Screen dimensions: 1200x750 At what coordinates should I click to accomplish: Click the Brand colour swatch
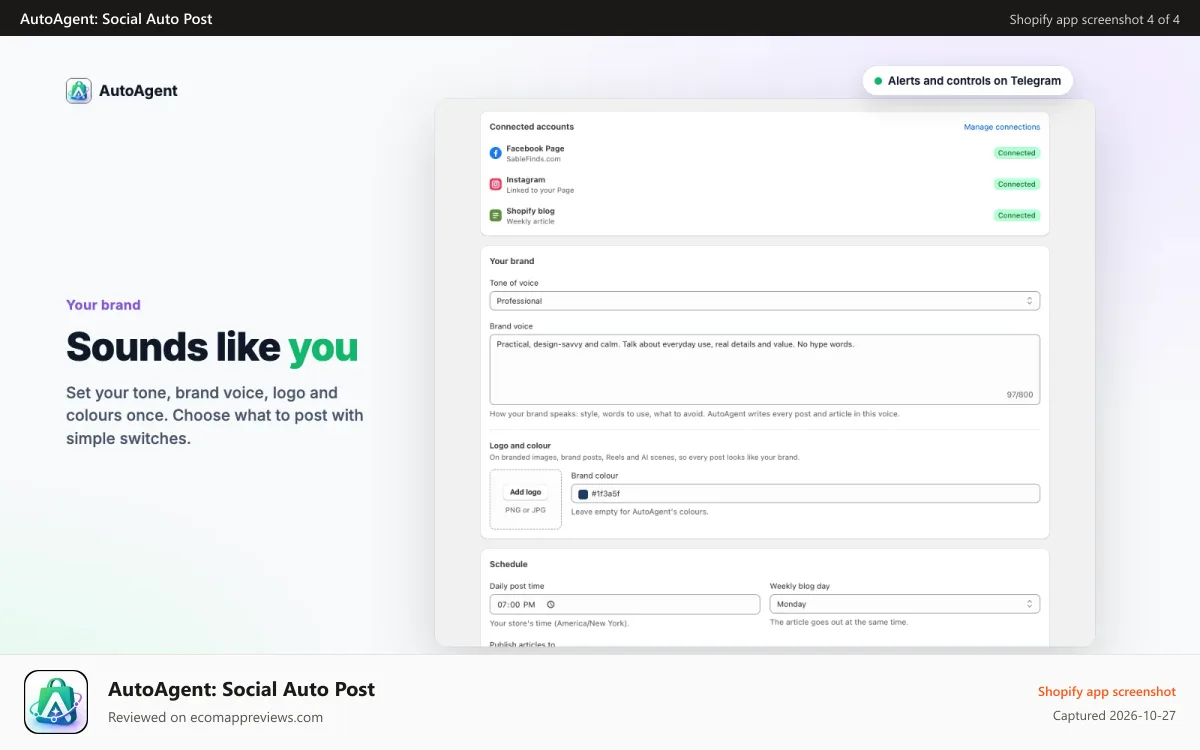click(583, 494)
